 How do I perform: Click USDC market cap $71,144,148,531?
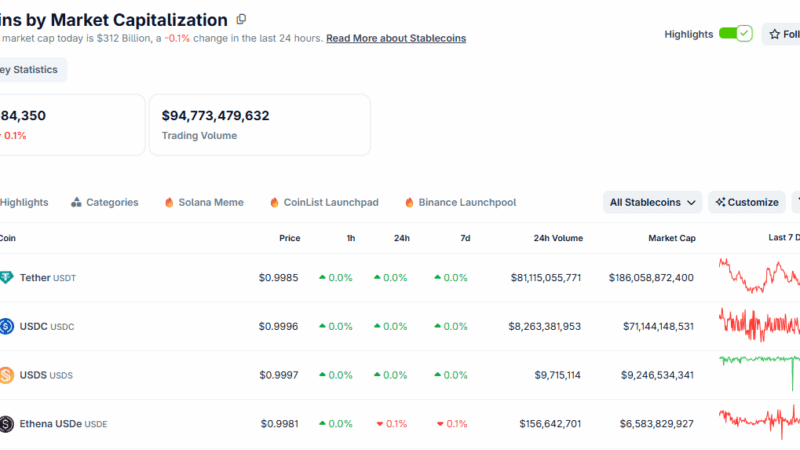click(x=658, y=327)
